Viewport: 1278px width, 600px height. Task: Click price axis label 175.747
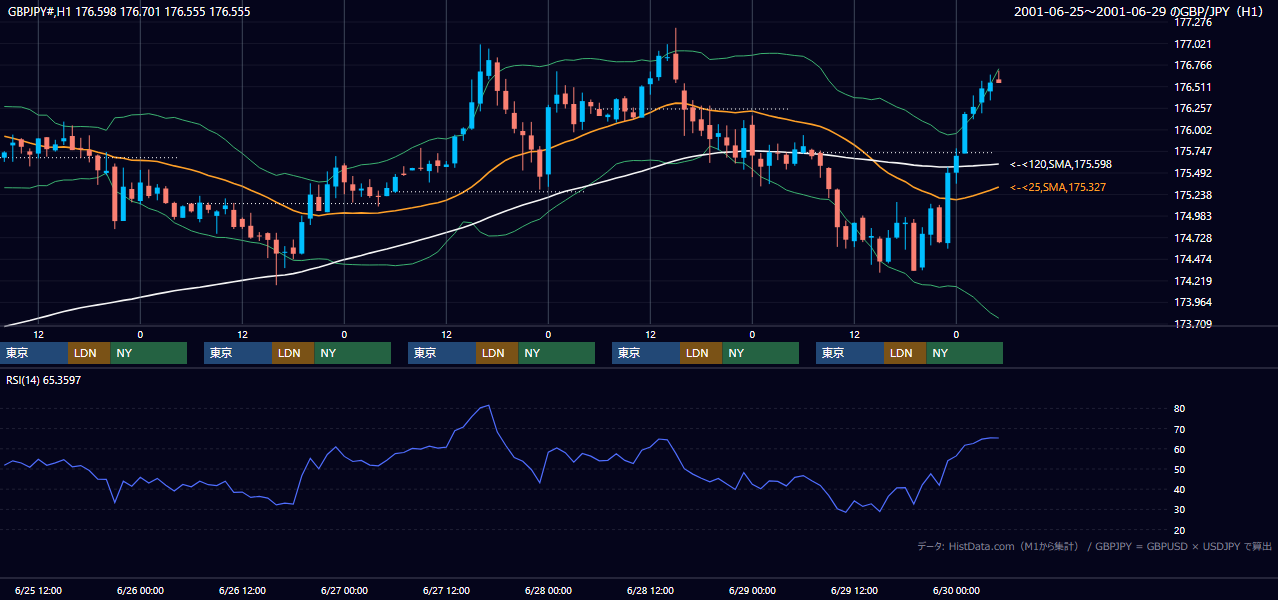tap(1194, 151)
